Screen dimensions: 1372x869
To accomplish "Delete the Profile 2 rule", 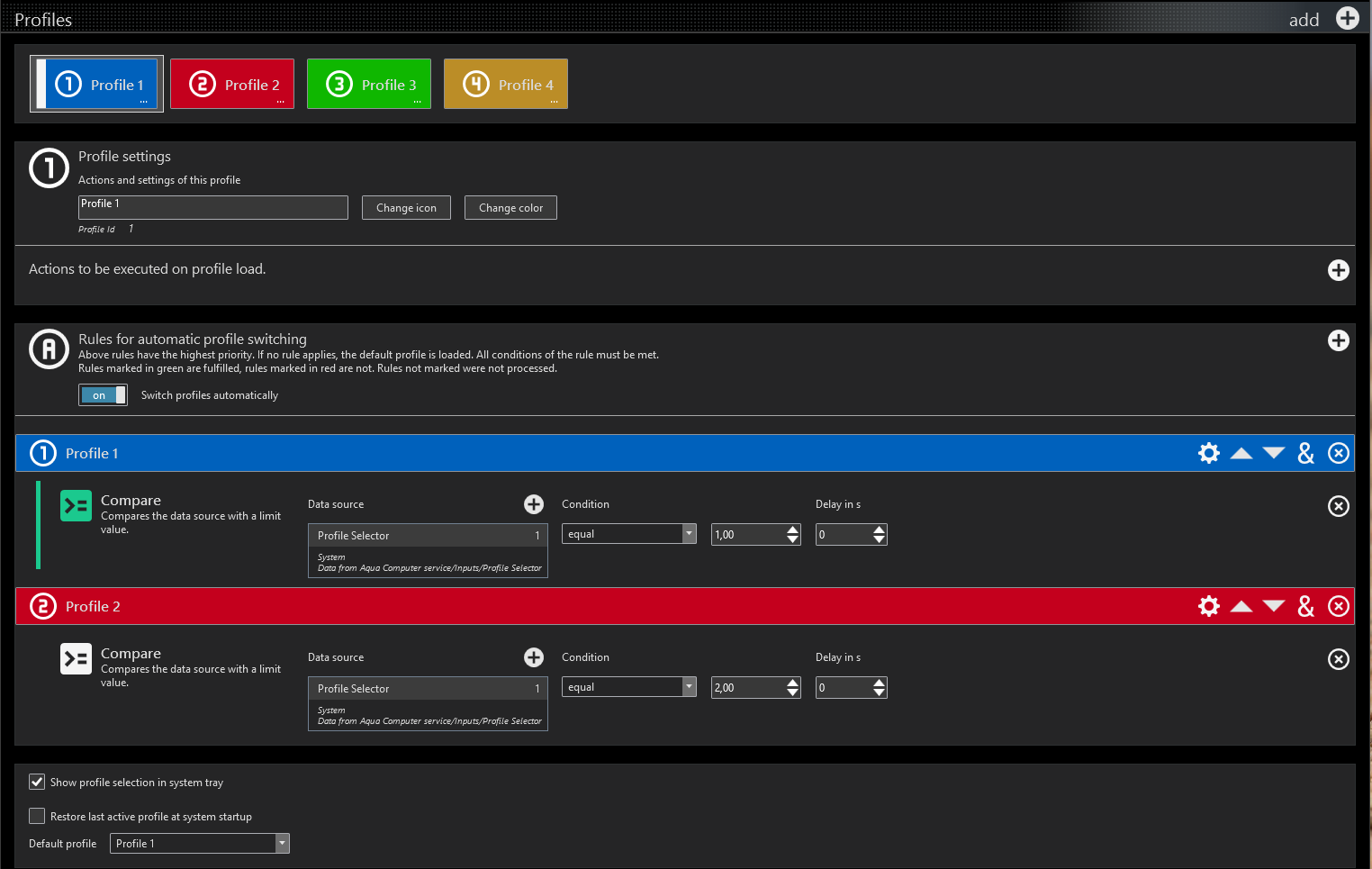I will tap(1338, 606).
